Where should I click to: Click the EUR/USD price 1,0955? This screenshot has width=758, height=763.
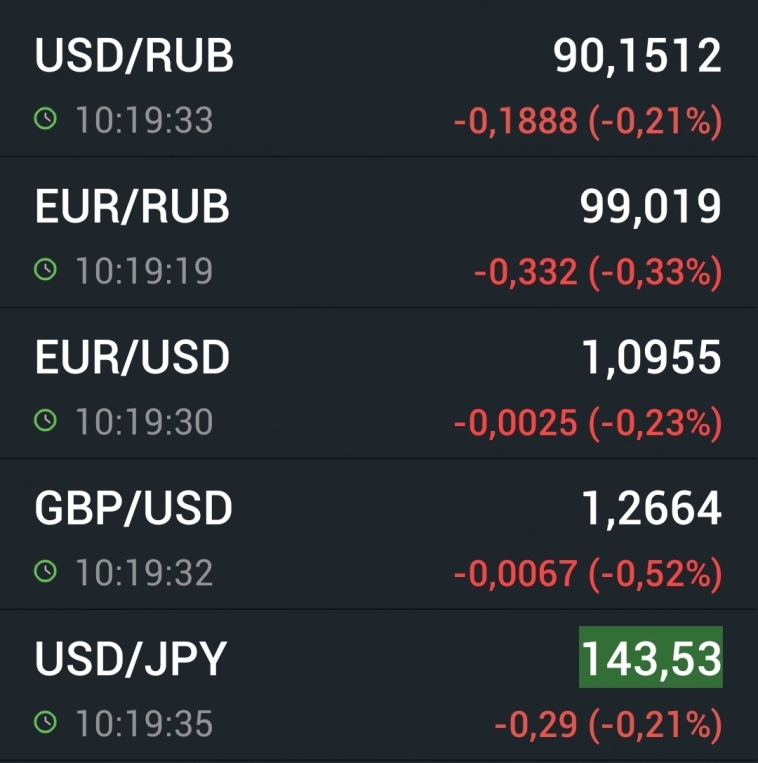(x=650, y=358)
